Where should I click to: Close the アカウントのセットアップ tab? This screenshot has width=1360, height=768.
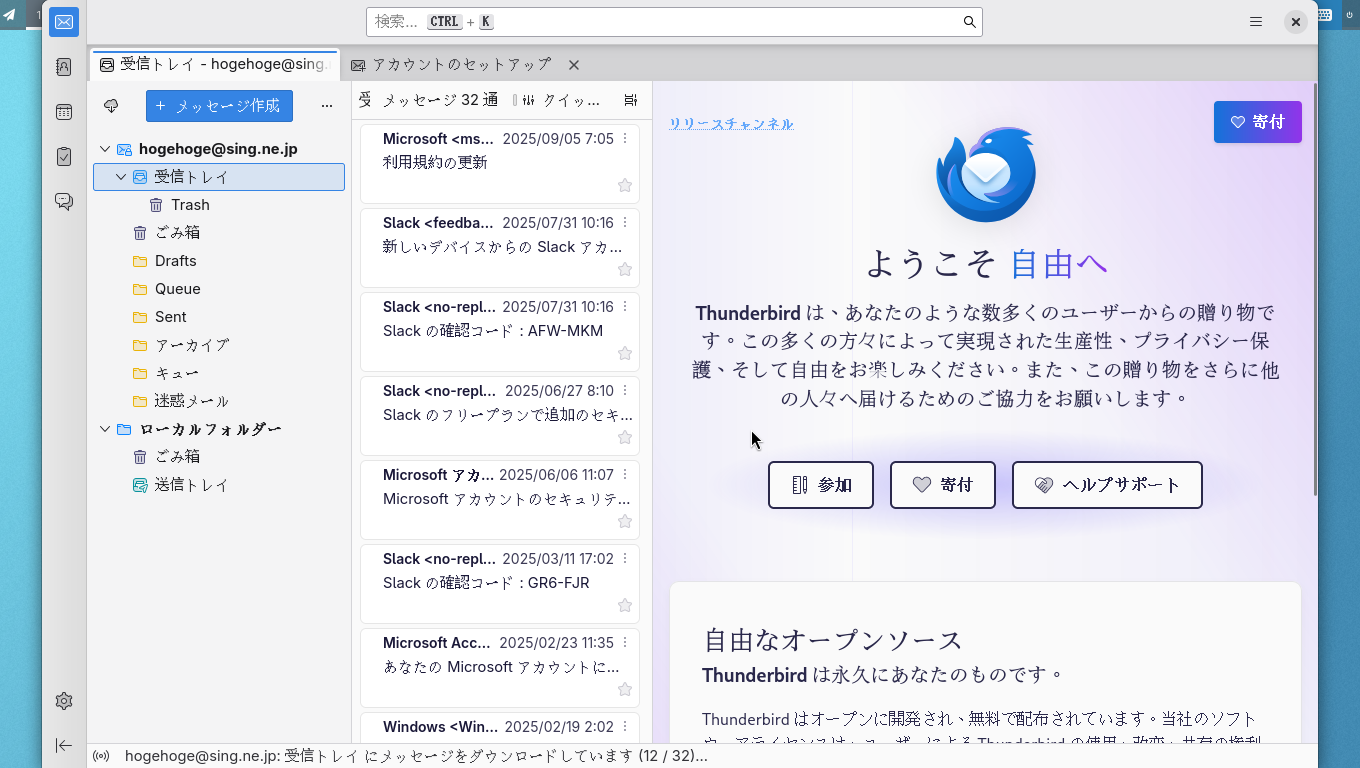[x=574, y=65]
